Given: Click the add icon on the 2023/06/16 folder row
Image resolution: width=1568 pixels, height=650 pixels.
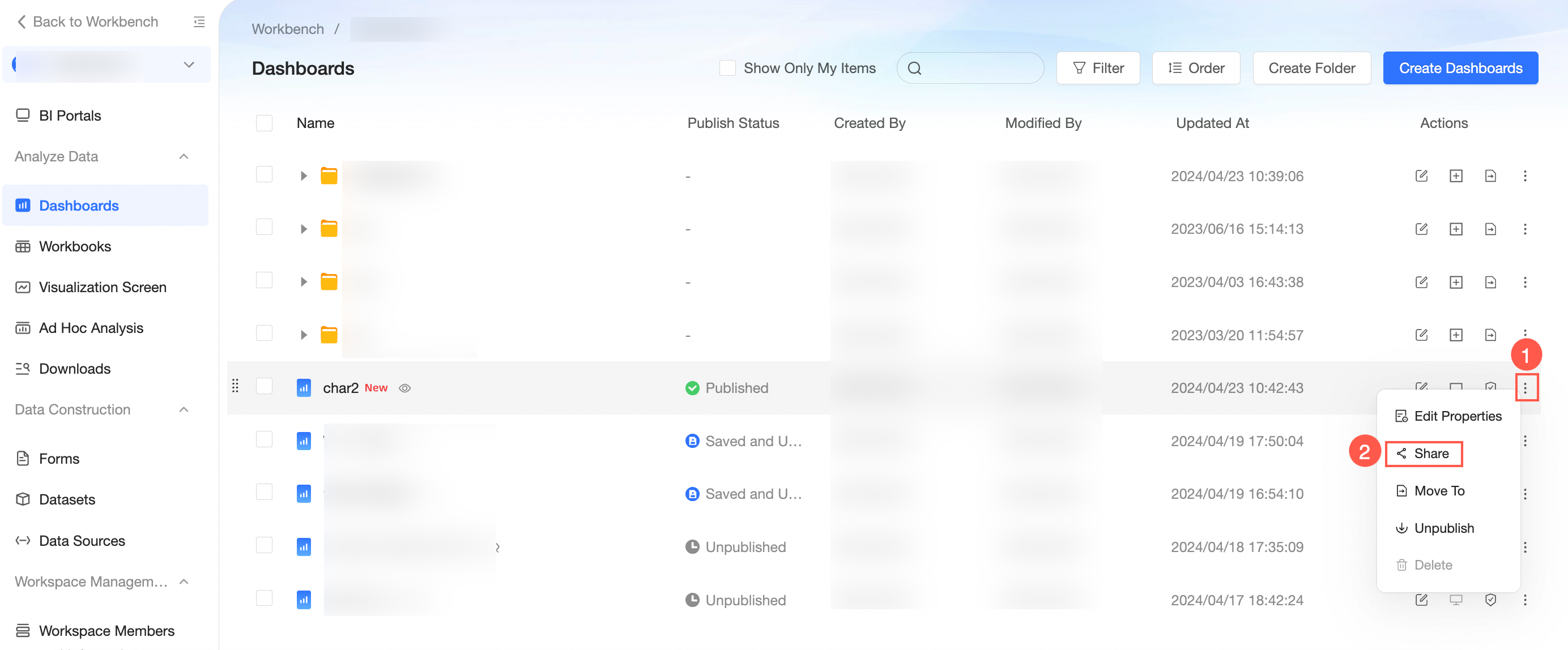Looking at the screenshot, I should [x=1455, y=229].
